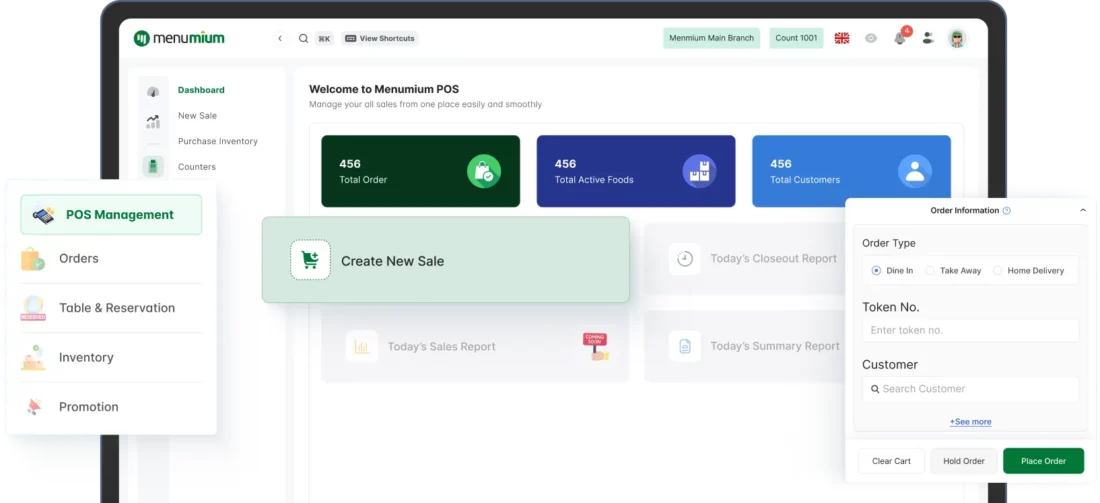1100x503 pixels.
Task: Open the Total Order card
Action: 420,171
